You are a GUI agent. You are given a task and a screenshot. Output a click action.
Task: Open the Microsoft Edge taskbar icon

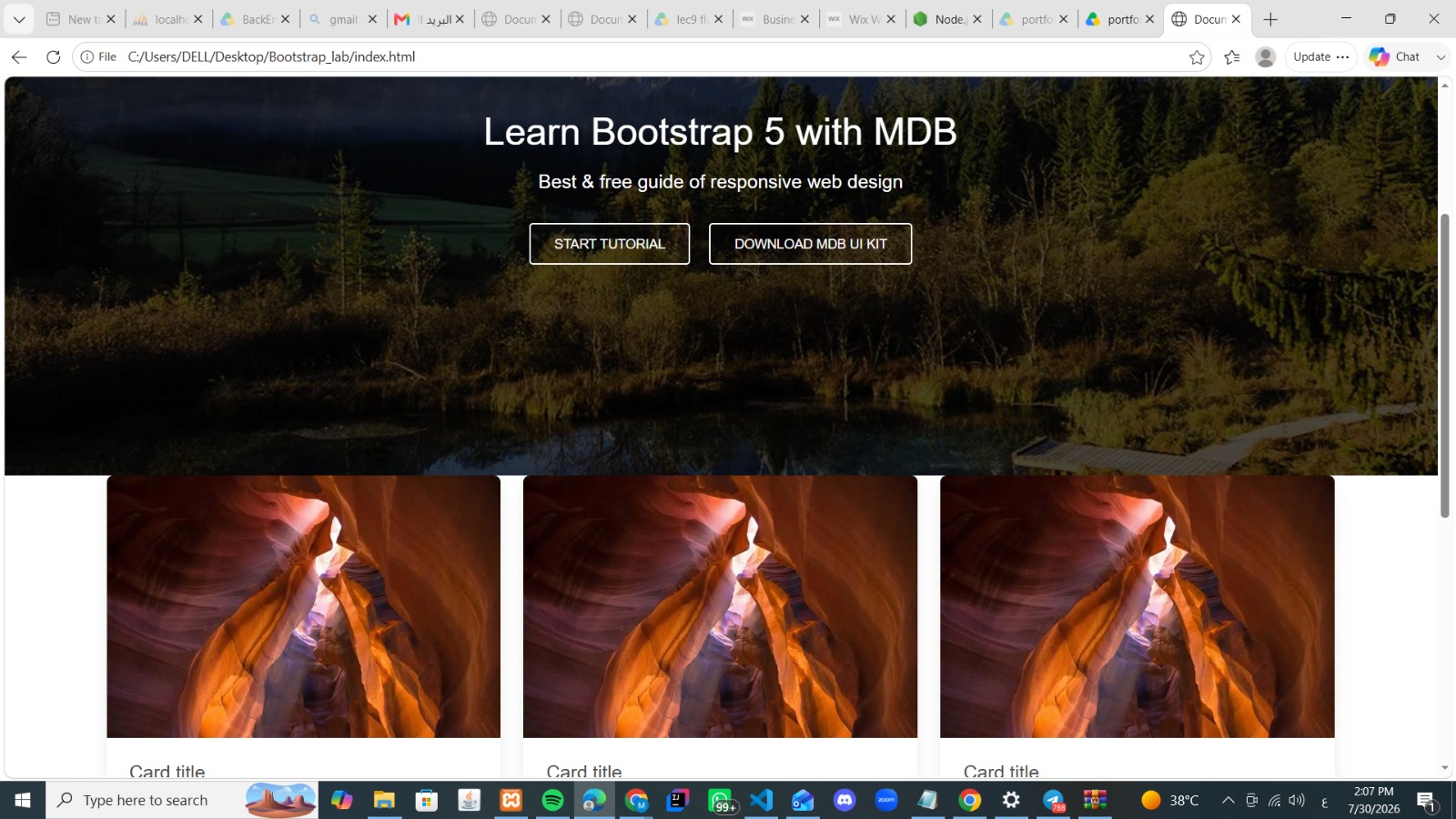(x=595, y=800)
